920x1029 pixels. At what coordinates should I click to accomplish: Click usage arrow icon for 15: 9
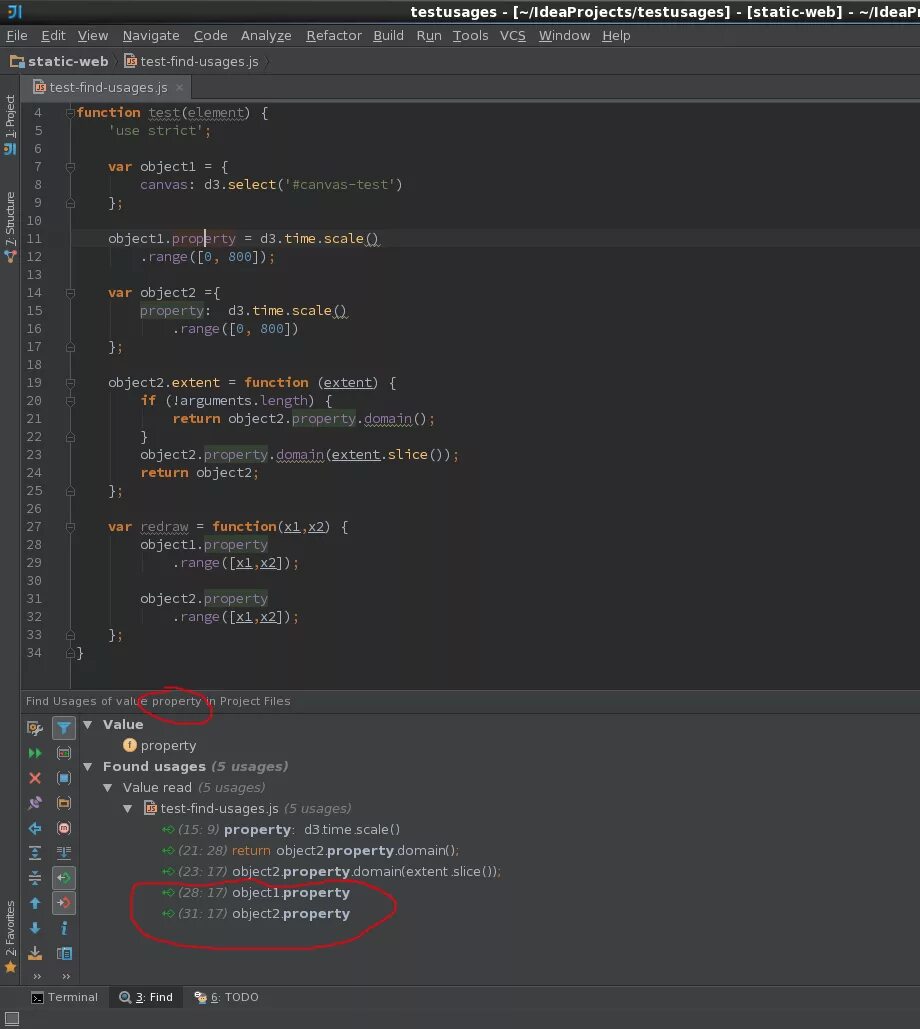(x=168, y=830)
